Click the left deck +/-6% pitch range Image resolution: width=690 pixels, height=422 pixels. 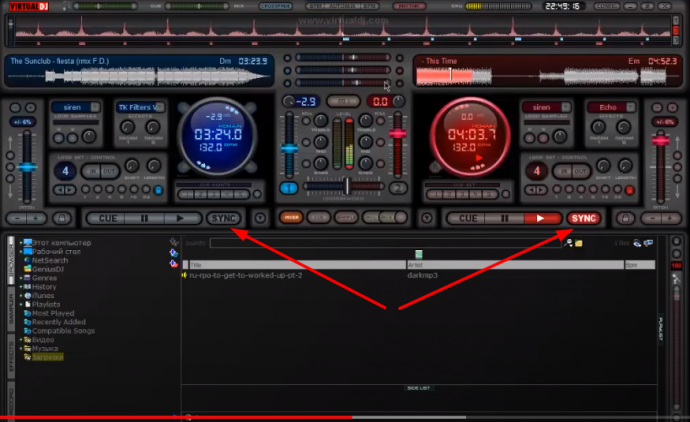(23, 122)
